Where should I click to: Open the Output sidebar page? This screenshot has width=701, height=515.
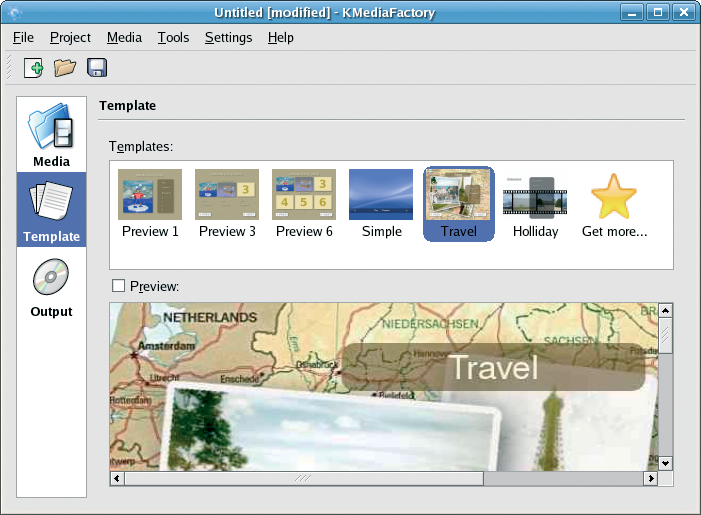(x=51, y=287)
